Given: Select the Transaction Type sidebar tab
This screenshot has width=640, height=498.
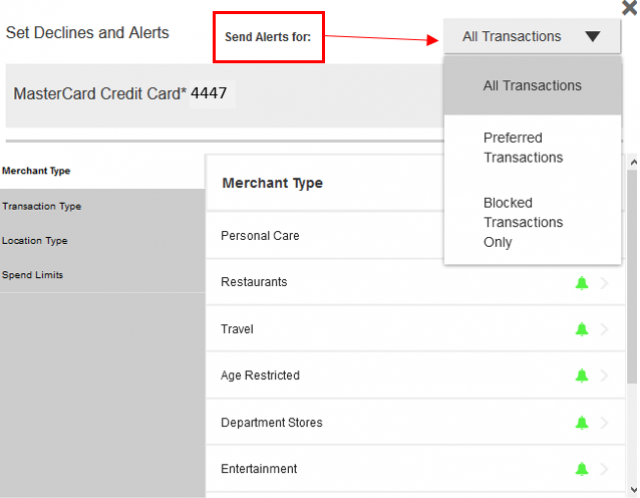Looking at the screenshot, I should (102, 206).
